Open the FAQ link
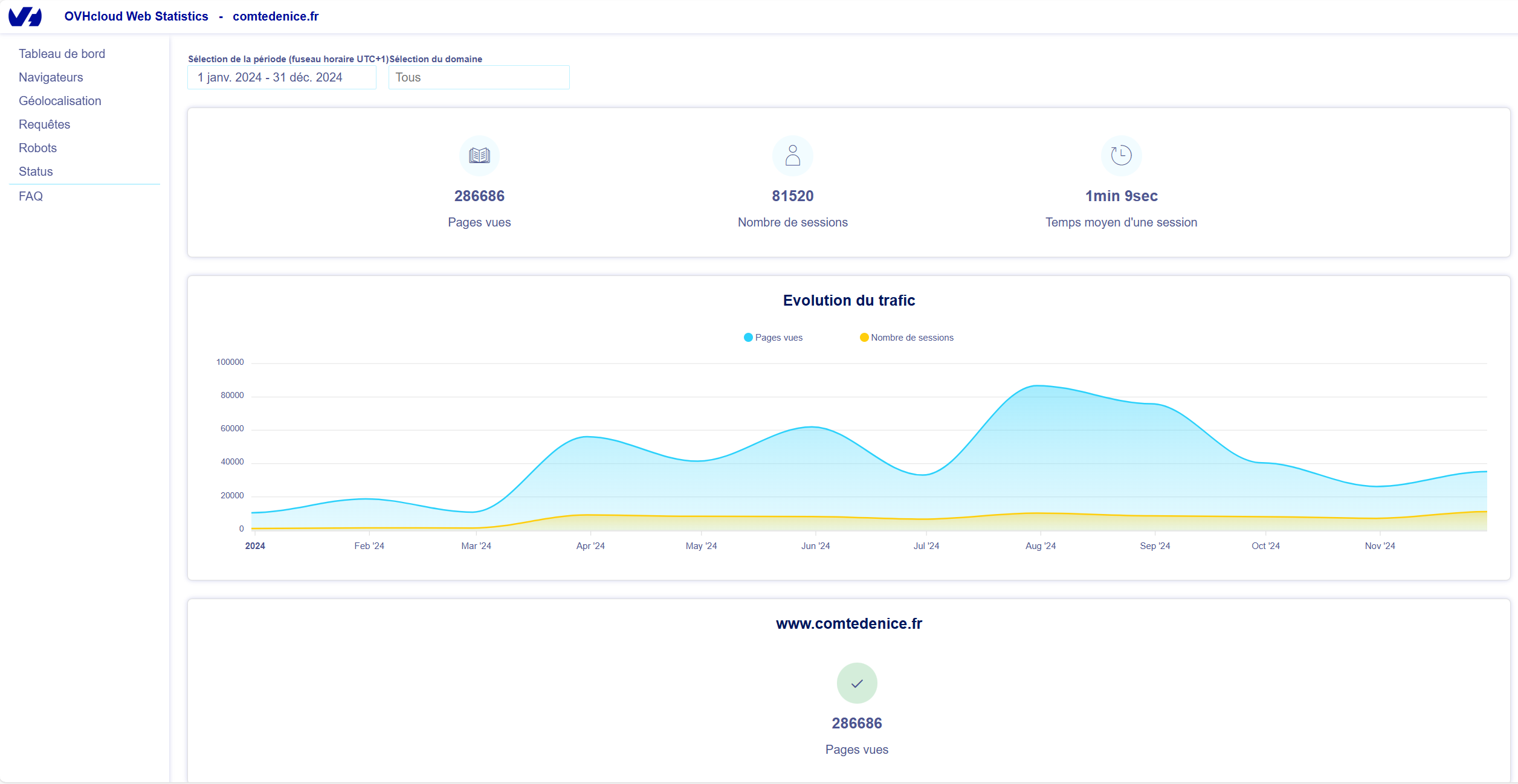 30,196
